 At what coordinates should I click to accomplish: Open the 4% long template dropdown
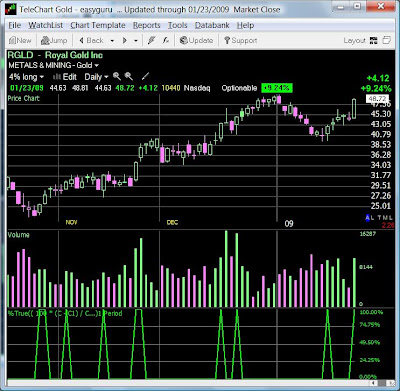26,77
